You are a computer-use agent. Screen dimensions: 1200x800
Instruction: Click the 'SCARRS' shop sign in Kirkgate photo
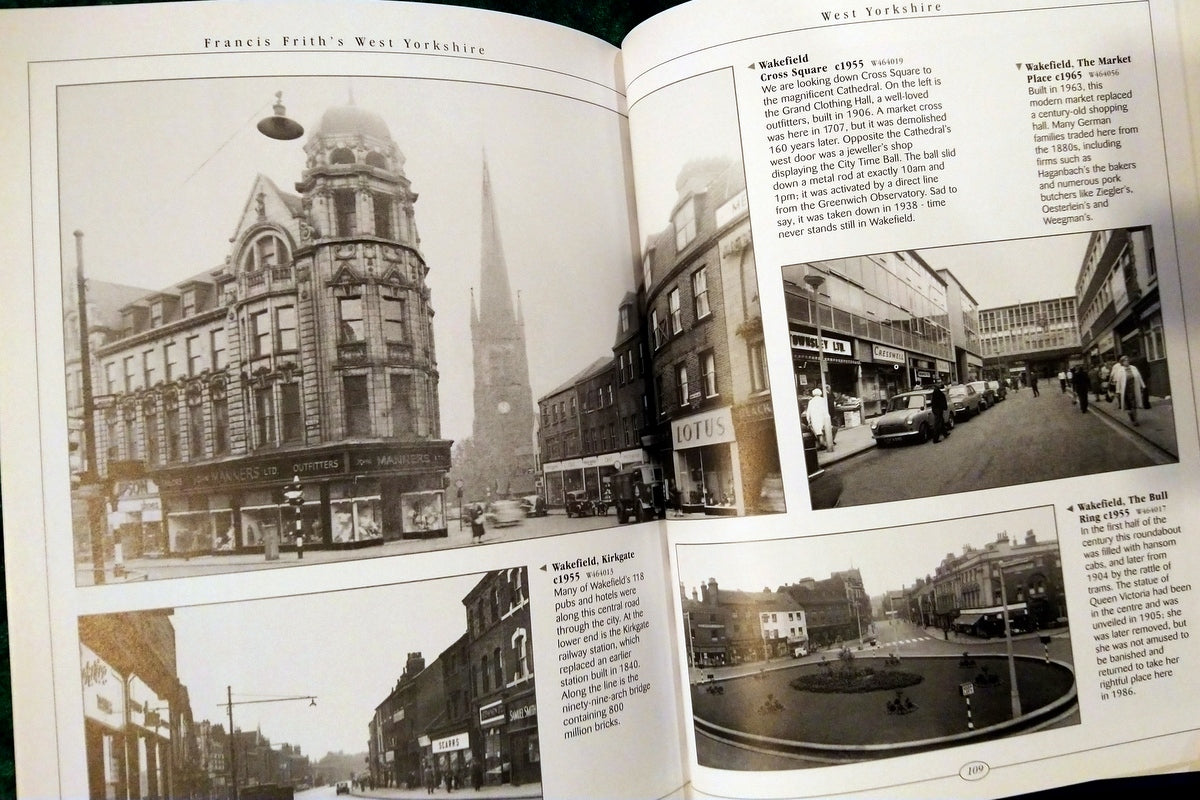[450, 742]
